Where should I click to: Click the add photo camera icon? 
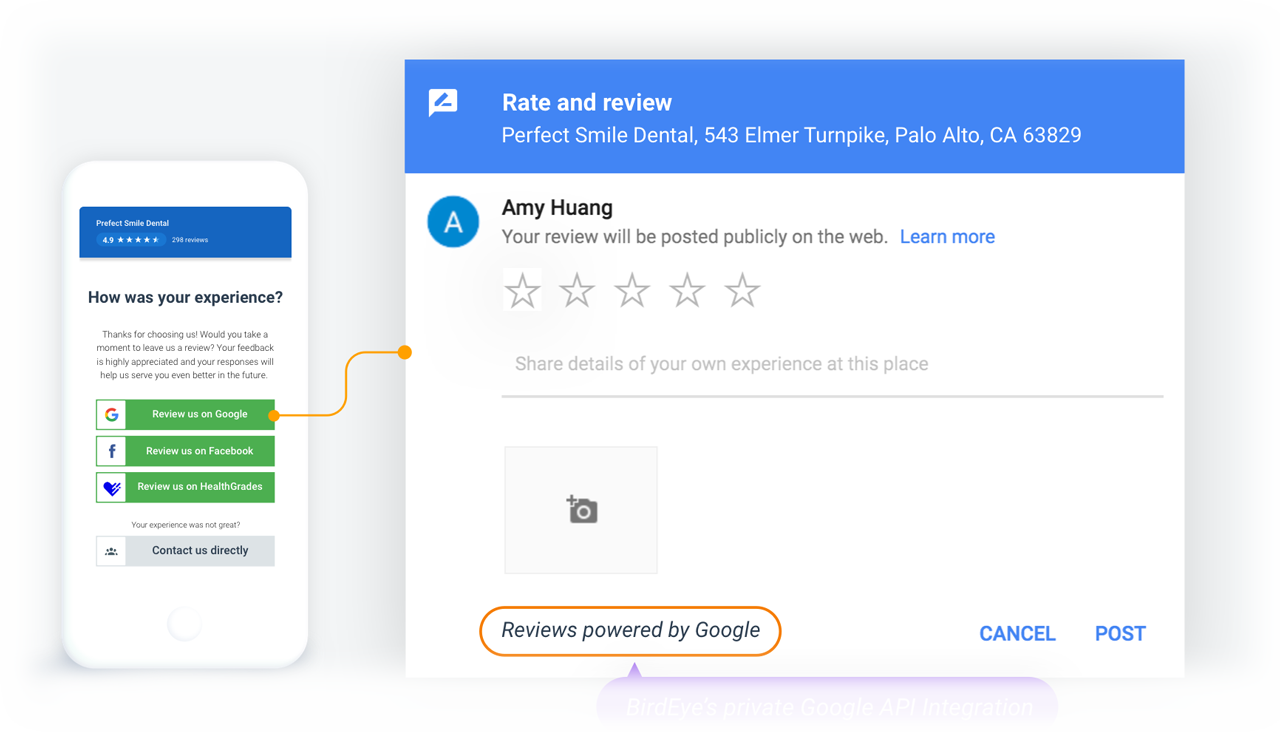(x=581, y=510)
